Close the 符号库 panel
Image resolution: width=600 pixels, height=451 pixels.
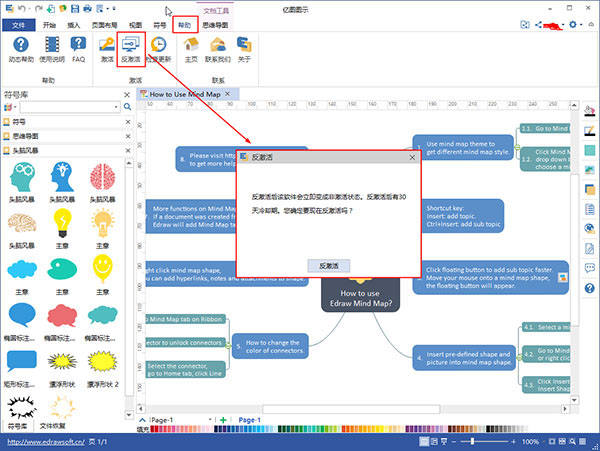click(127, 94)
